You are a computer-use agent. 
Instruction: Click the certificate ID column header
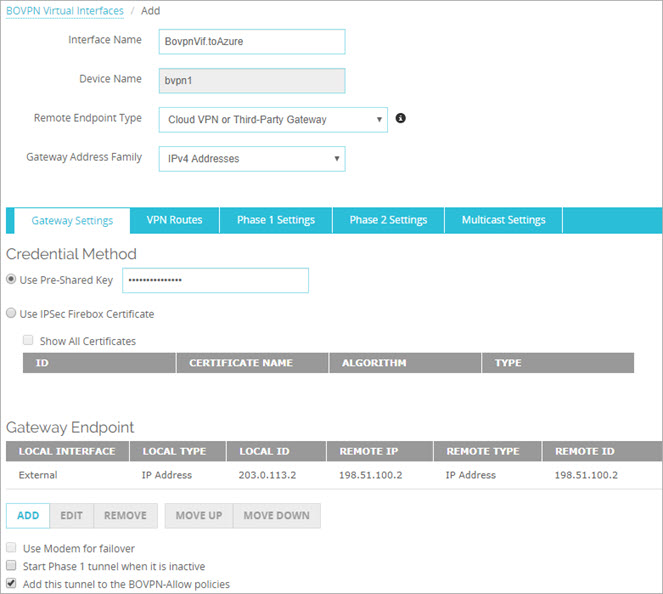point(99,363)
